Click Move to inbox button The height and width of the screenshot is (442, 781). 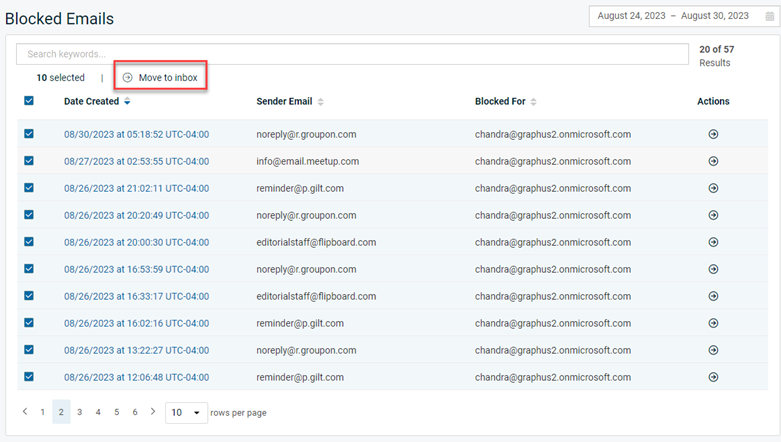click(x=160, y=77)
